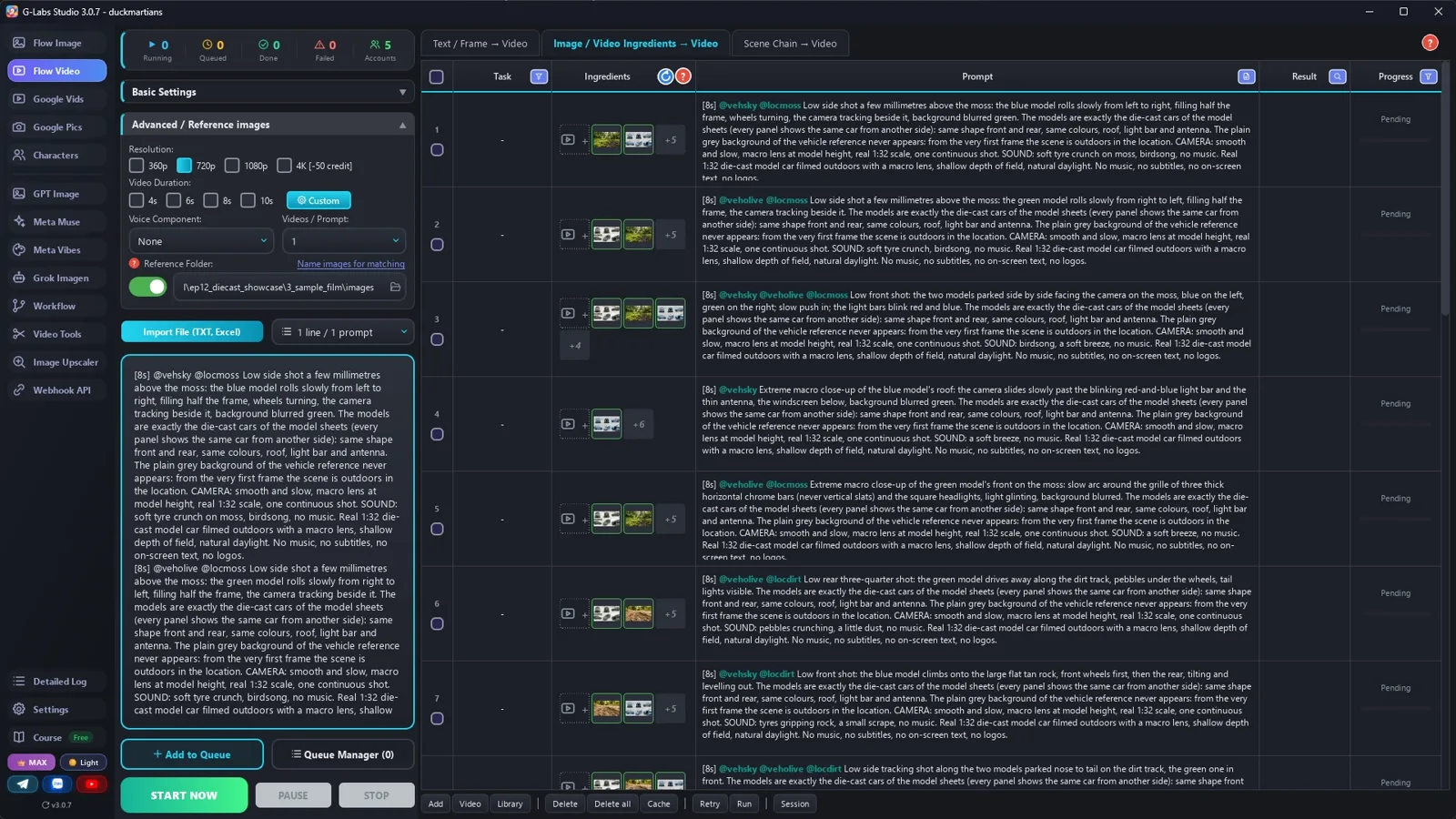Open the Image Upscaler tool
This screenshot has height=819, width=1456.
(x=56, y=362)
